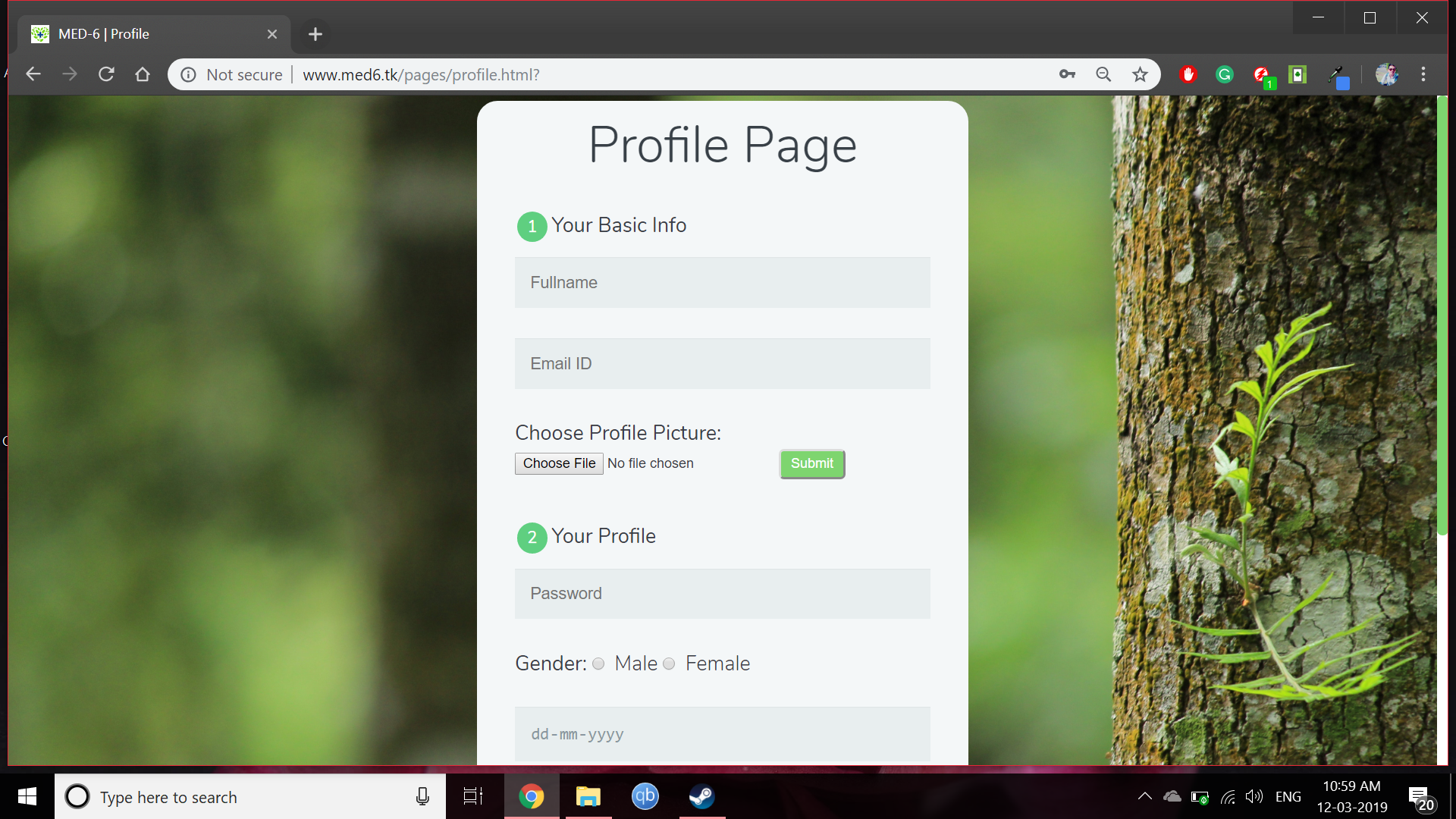Open a new browser tab

[315, 34]
